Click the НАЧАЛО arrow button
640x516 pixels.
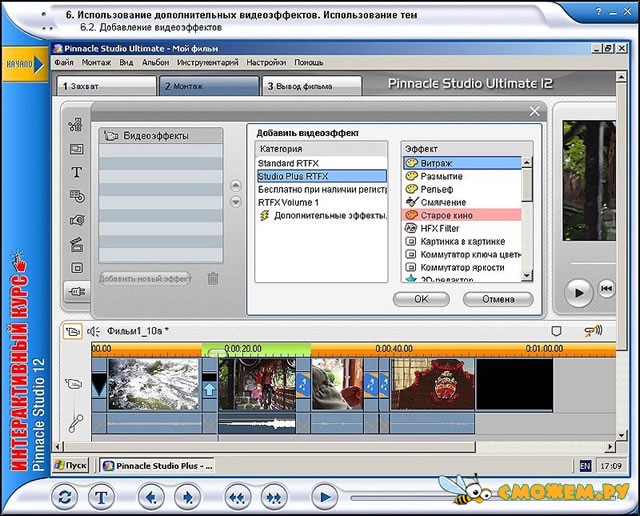(24, 64)
